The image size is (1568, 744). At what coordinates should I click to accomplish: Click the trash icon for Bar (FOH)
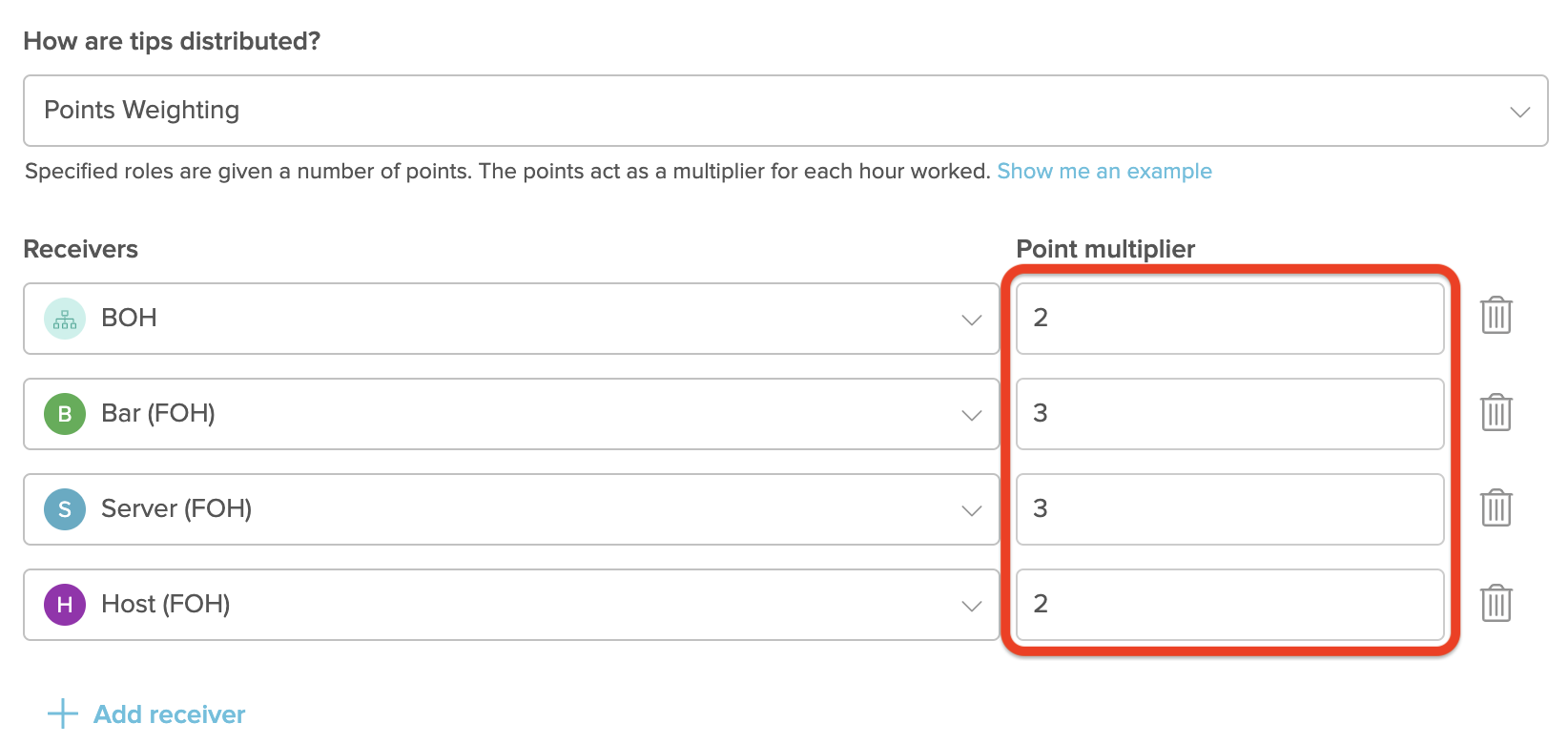(x=1496, y=414)
